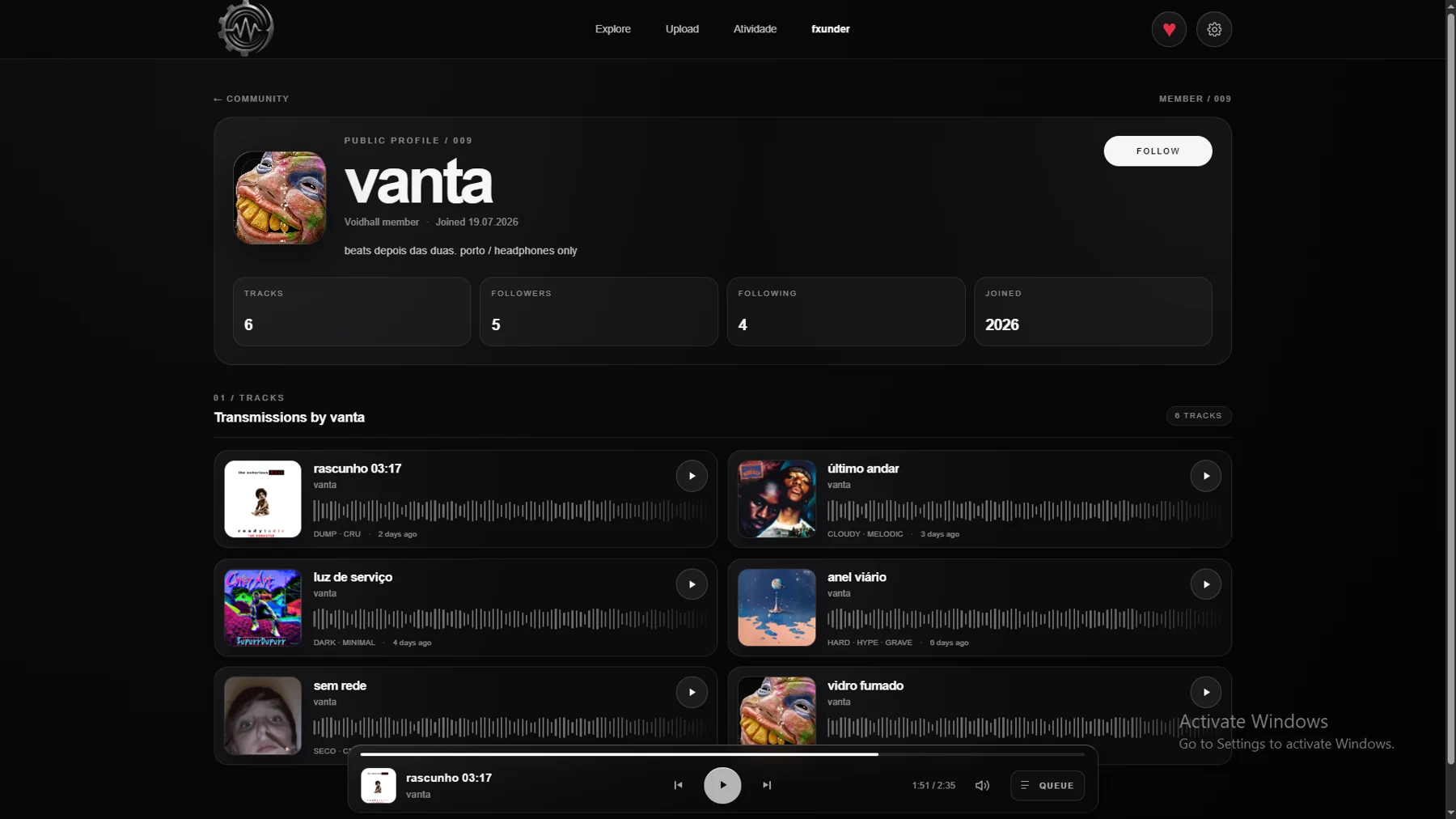1456x819 pixels.
Task: Open the Queue panel
Action: click(x=1048, y=785)
